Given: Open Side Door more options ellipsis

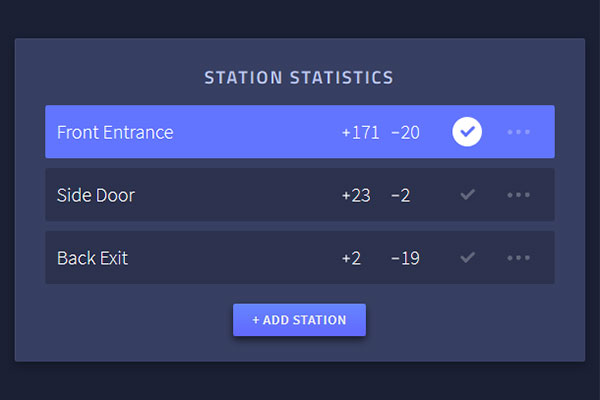Looking at the screenshot, I should (x=518, y=195).
